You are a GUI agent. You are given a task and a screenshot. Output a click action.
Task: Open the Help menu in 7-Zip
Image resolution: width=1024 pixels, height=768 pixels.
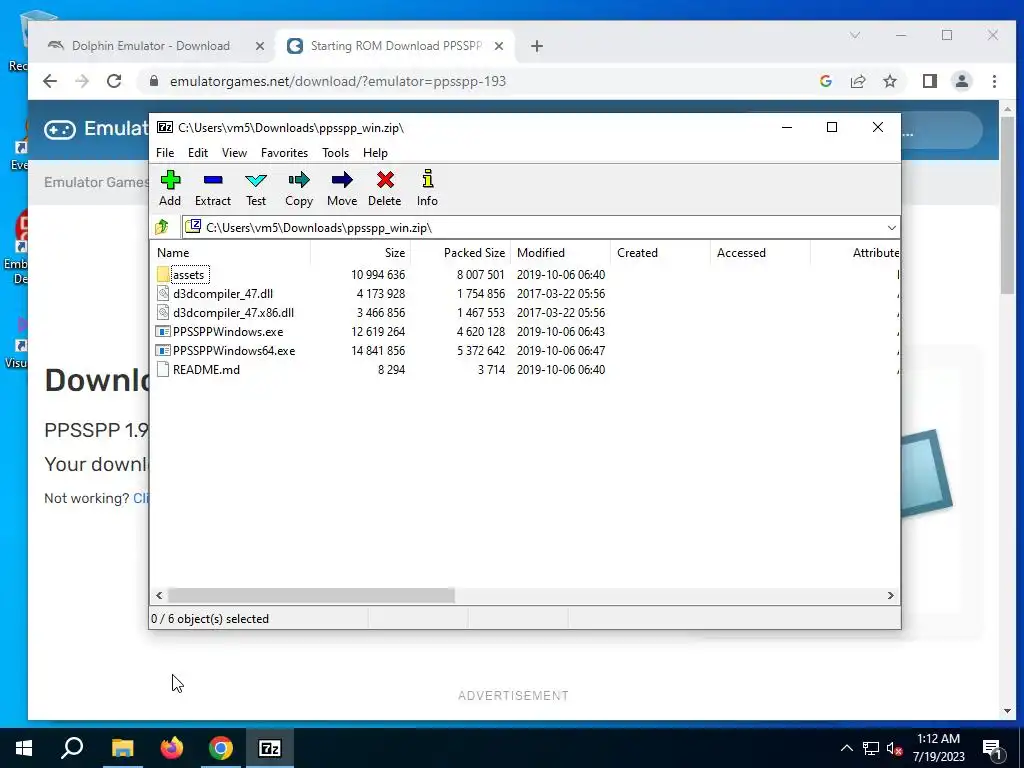[x=375, y=153]
